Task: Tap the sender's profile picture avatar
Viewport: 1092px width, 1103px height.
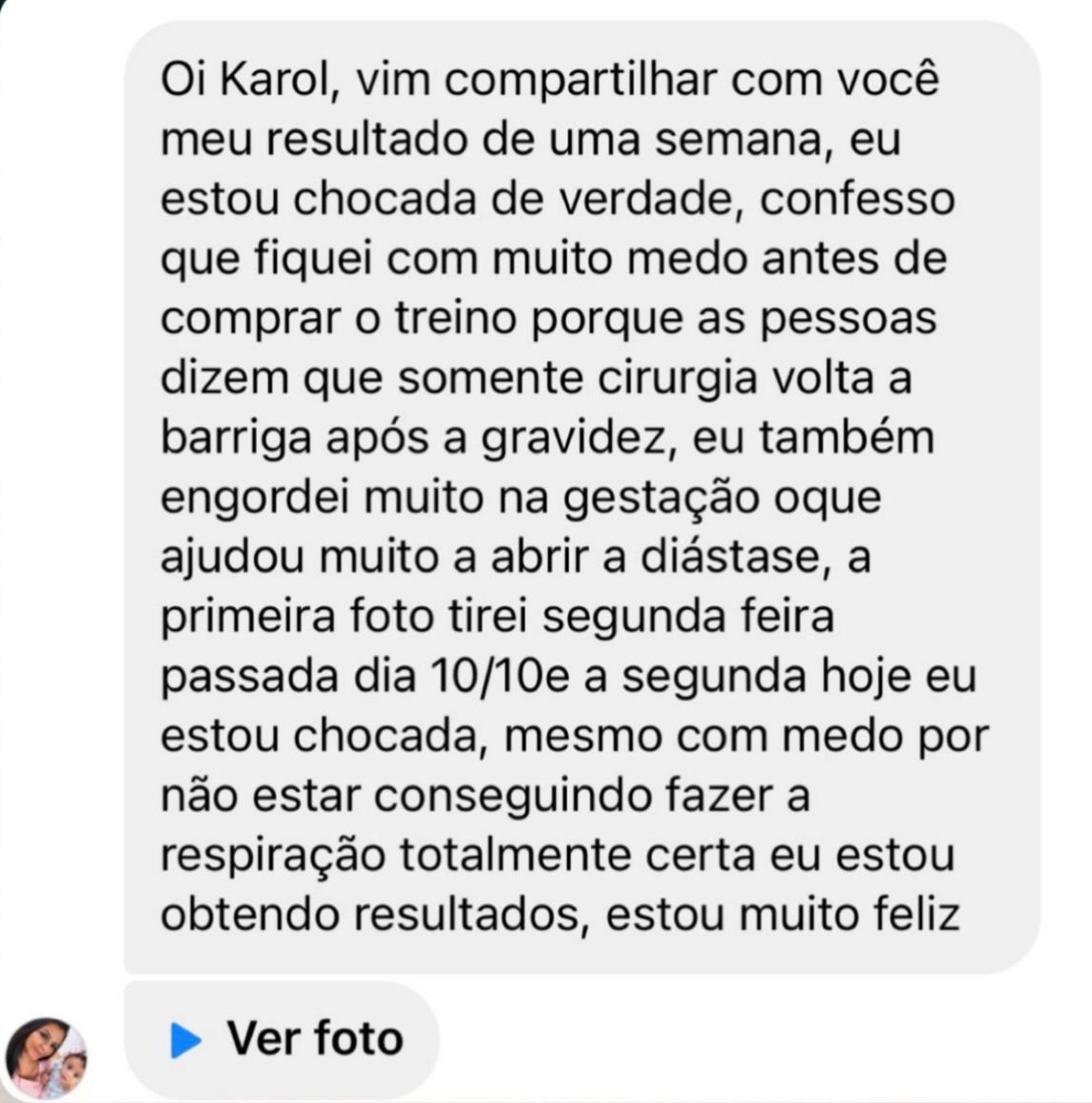Action: 47,1057
